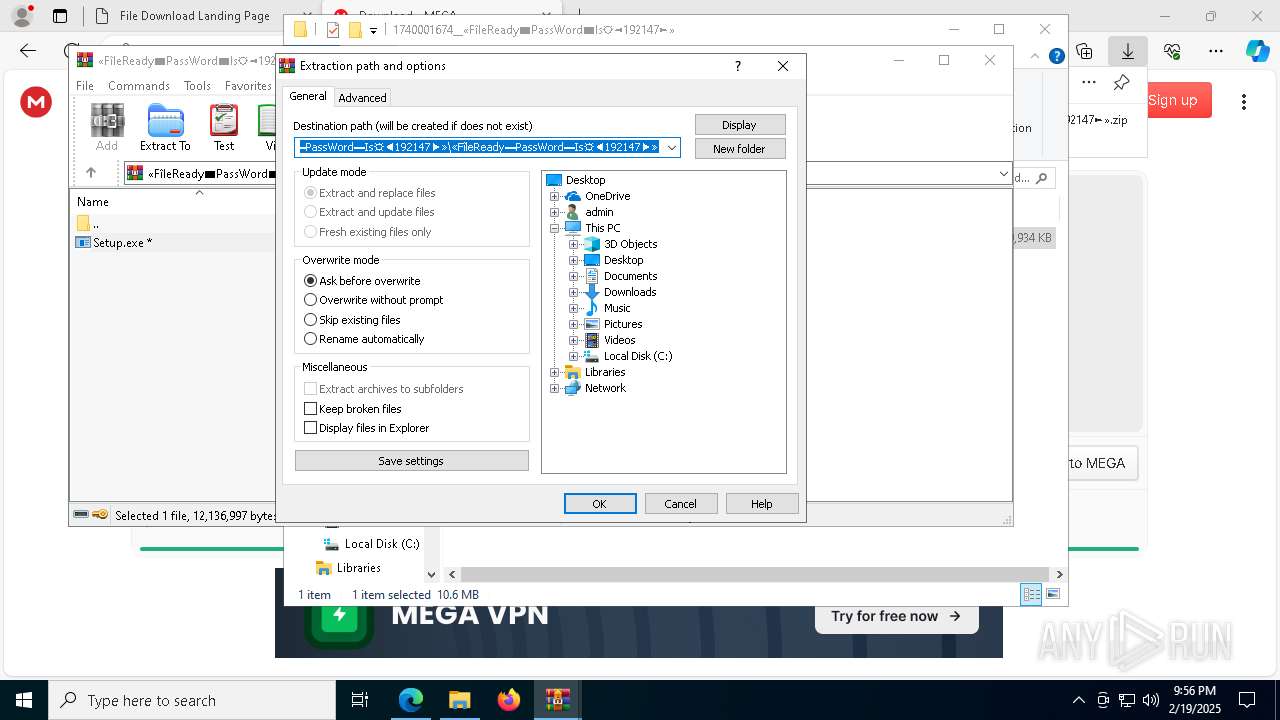
Task: Click the Save settings button
Action: tap(411, 461)
